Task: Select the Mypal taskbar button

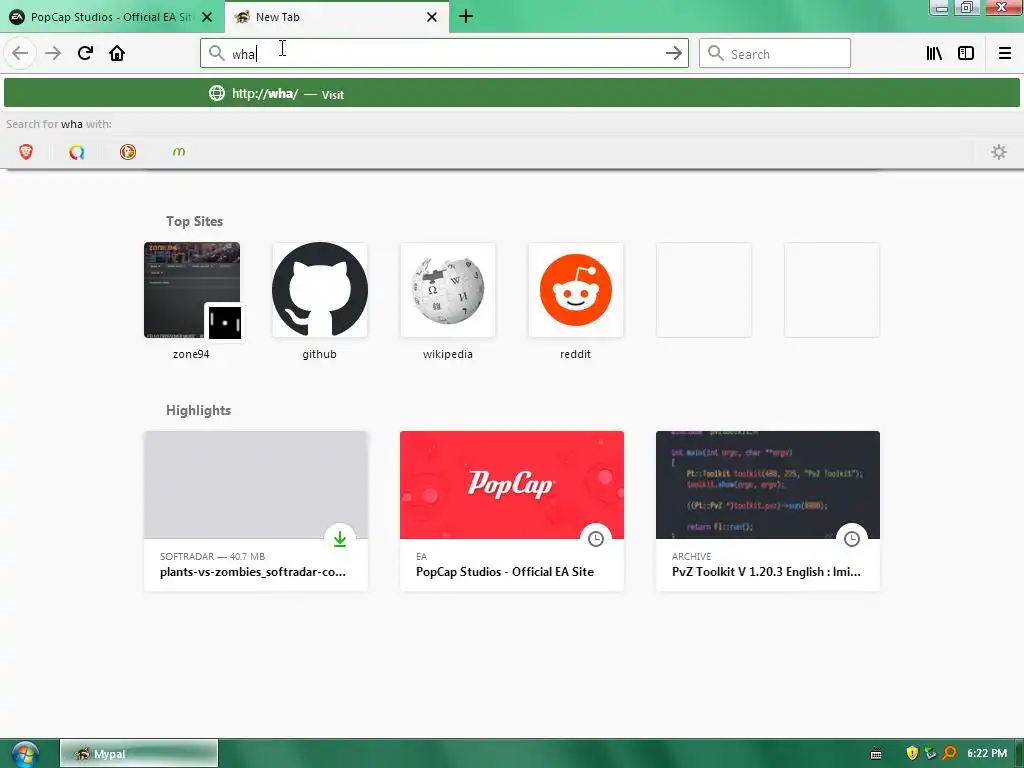Action: 139,754
